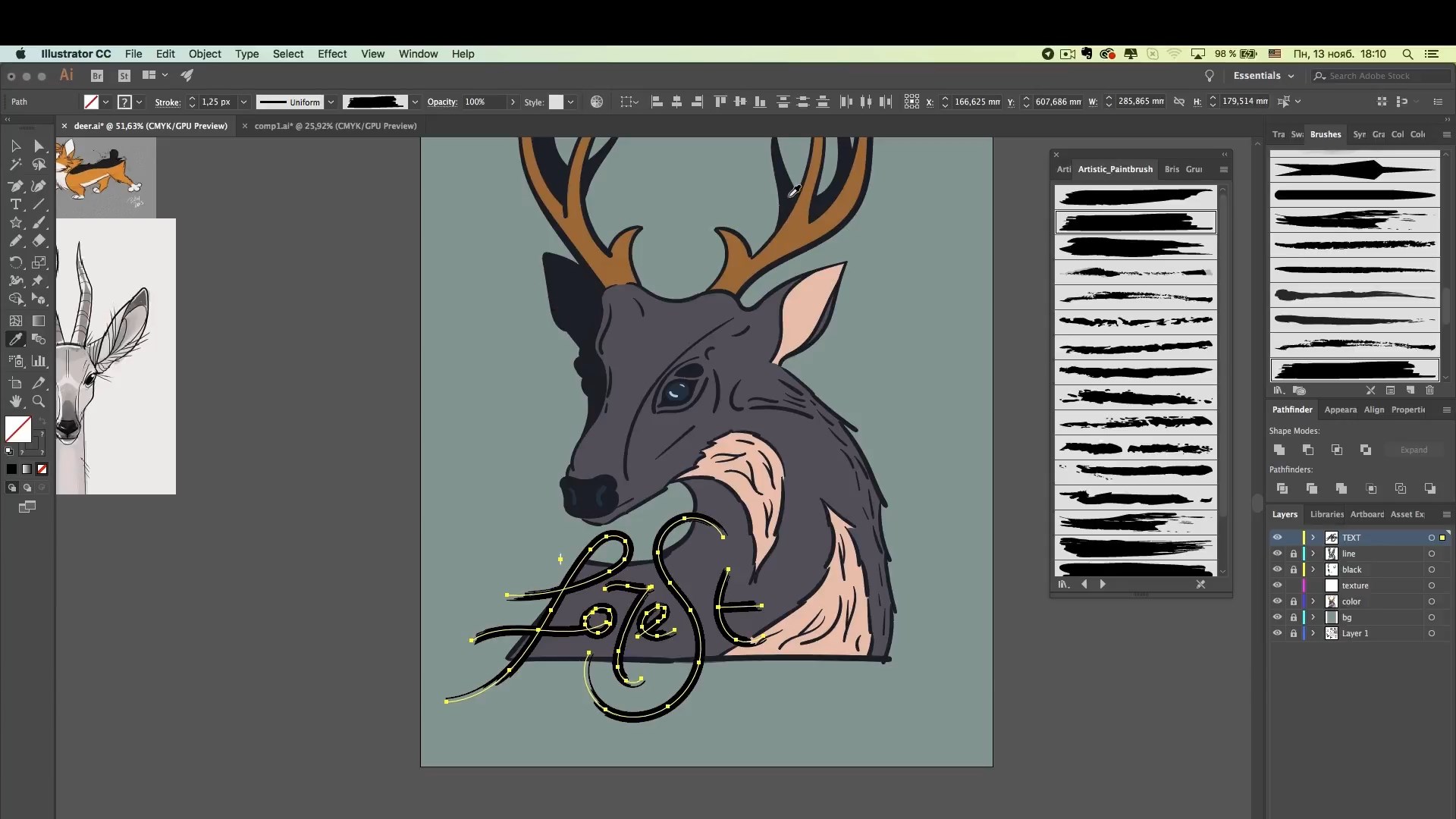This screenshot has height=819, width=1456.
Task: Select the Rotate tool
Action: 15,262
